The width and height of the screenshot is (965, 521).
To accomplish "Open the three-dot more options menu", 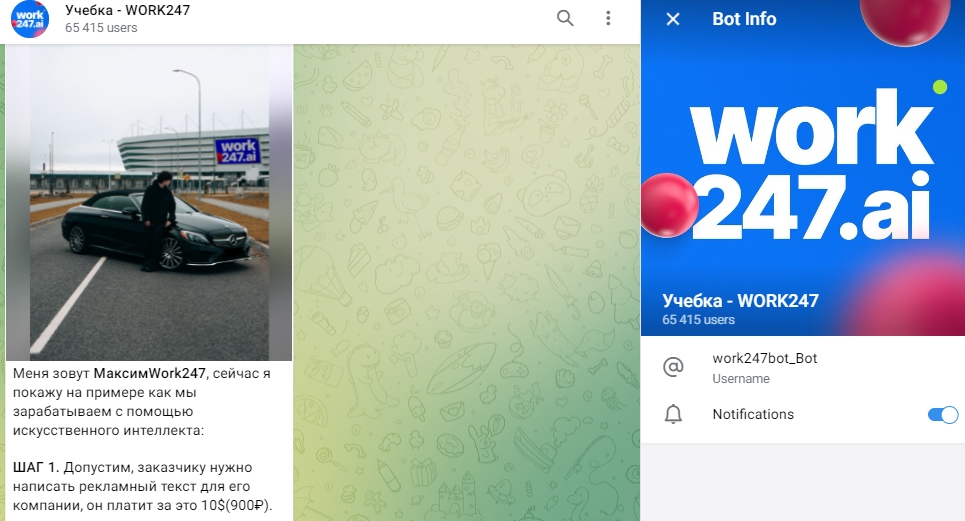I will [608, 18].
